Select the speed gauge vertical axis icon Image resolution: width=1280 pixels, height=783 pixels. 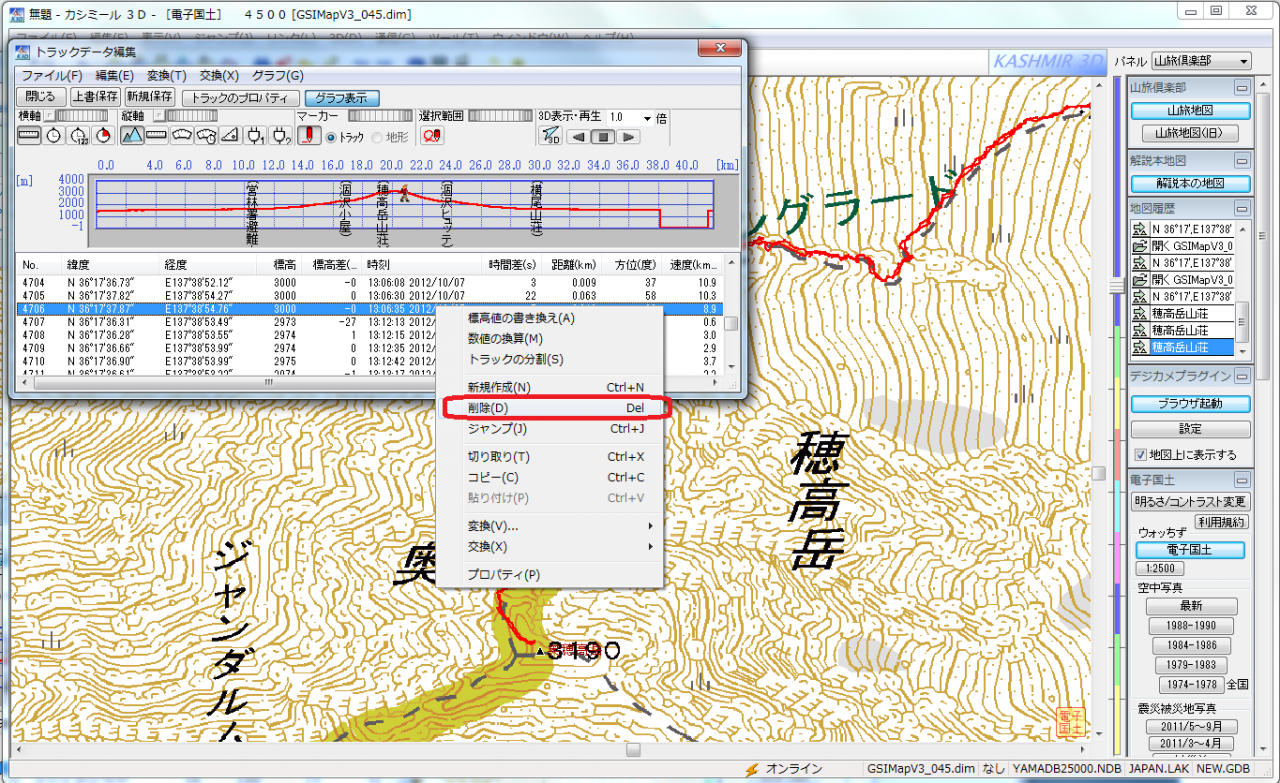tap(182, 136)
